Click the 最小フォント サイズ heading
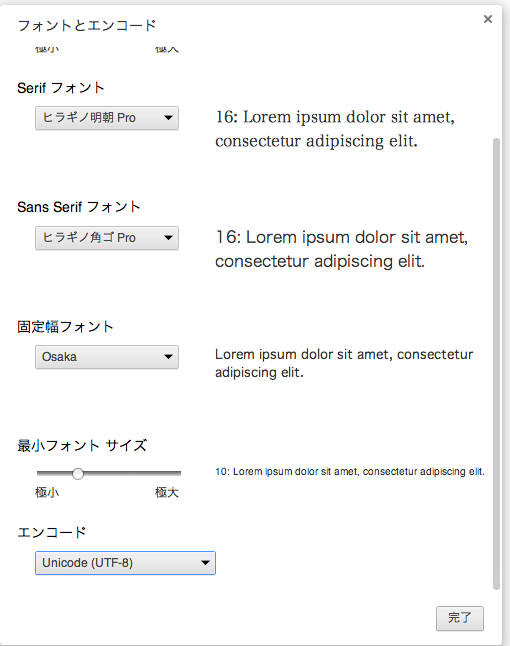Viewport: 510px width, 646px height. [82, 445]
